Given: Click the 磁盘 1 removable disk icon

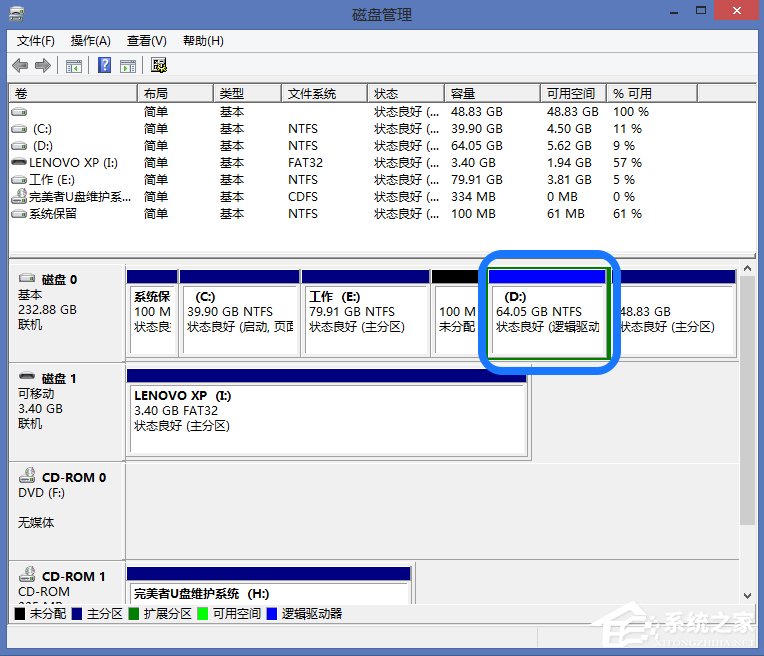Looking at the screenshot, I should point(27,376).
